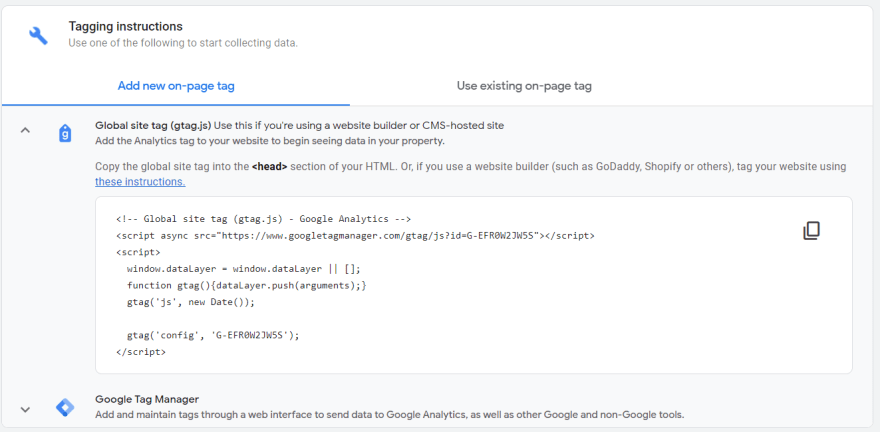This screenshot has width=880, height=432.
Task: Click the gtag('js', new Date()) line
Action: [x=191, y=302]
